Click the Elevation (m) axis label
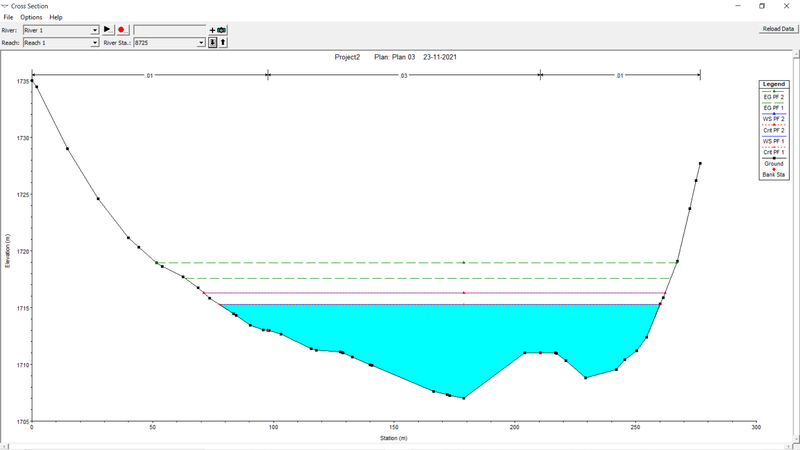Viewport: 800px width, 450px height. tap(7, 251)
